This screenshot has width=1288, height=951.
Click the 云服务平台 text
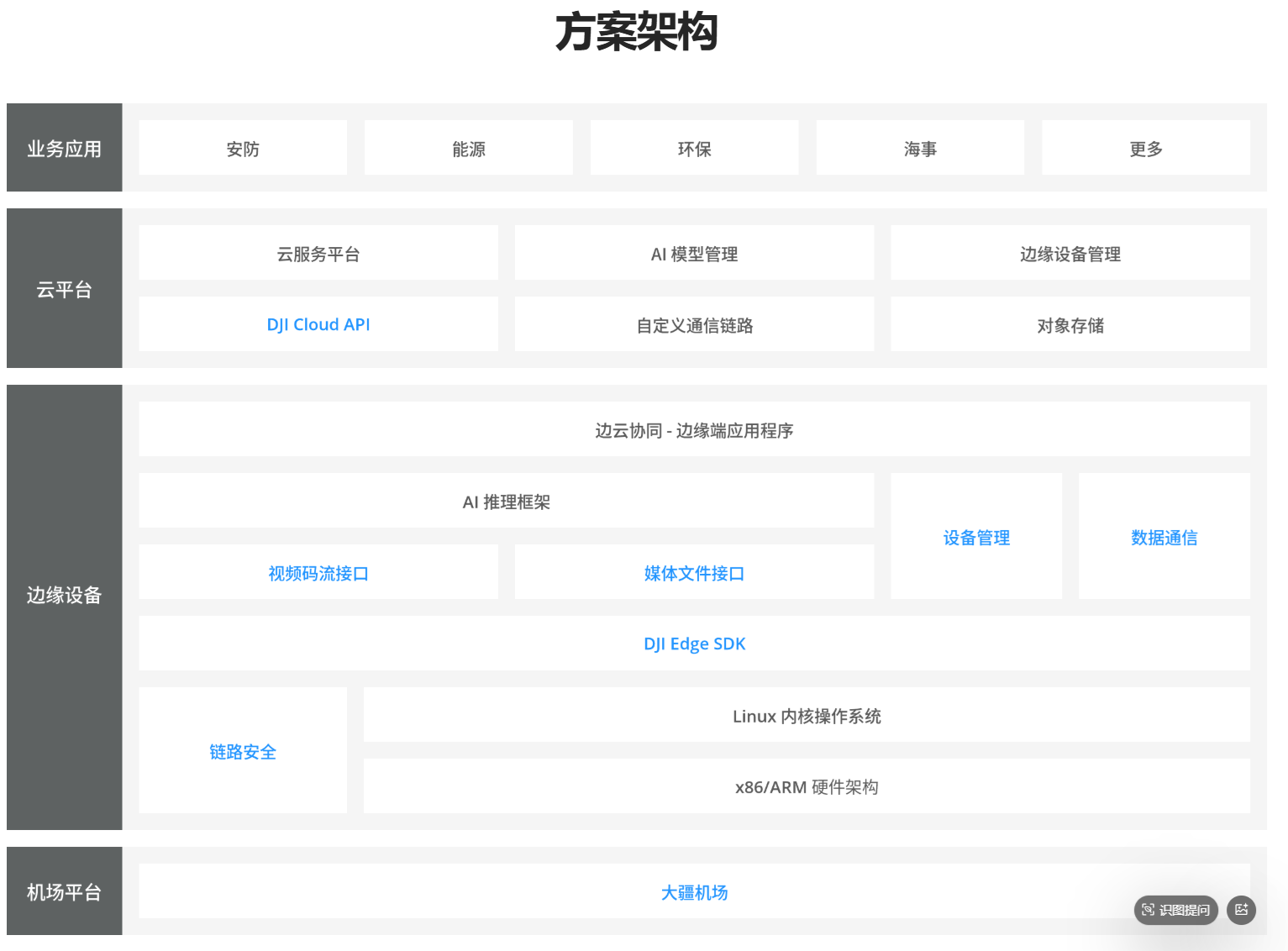(318, 254)
